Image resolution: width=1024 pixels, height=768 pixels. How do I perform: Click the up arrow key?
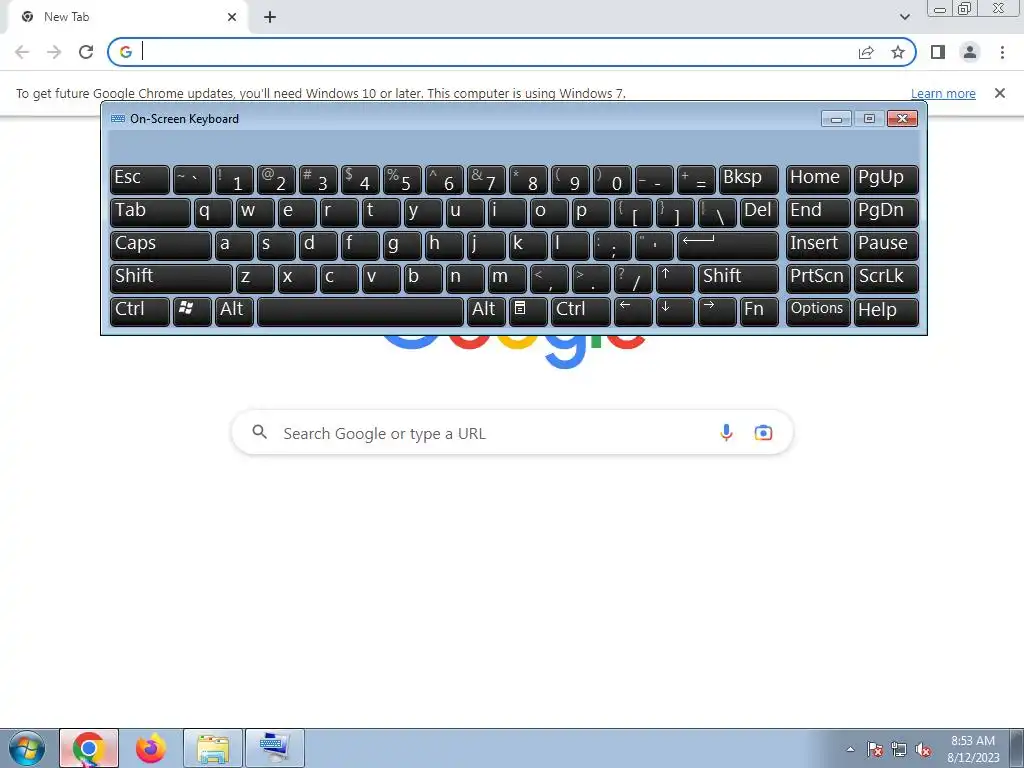pyautogui.click(x=675, y=278)
